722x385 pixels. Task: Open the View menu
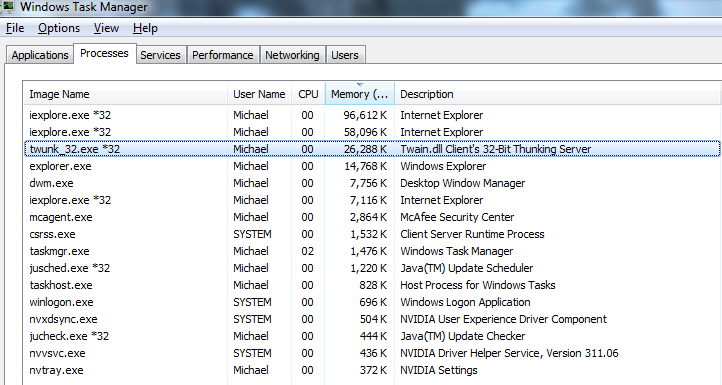coord(106,29)
